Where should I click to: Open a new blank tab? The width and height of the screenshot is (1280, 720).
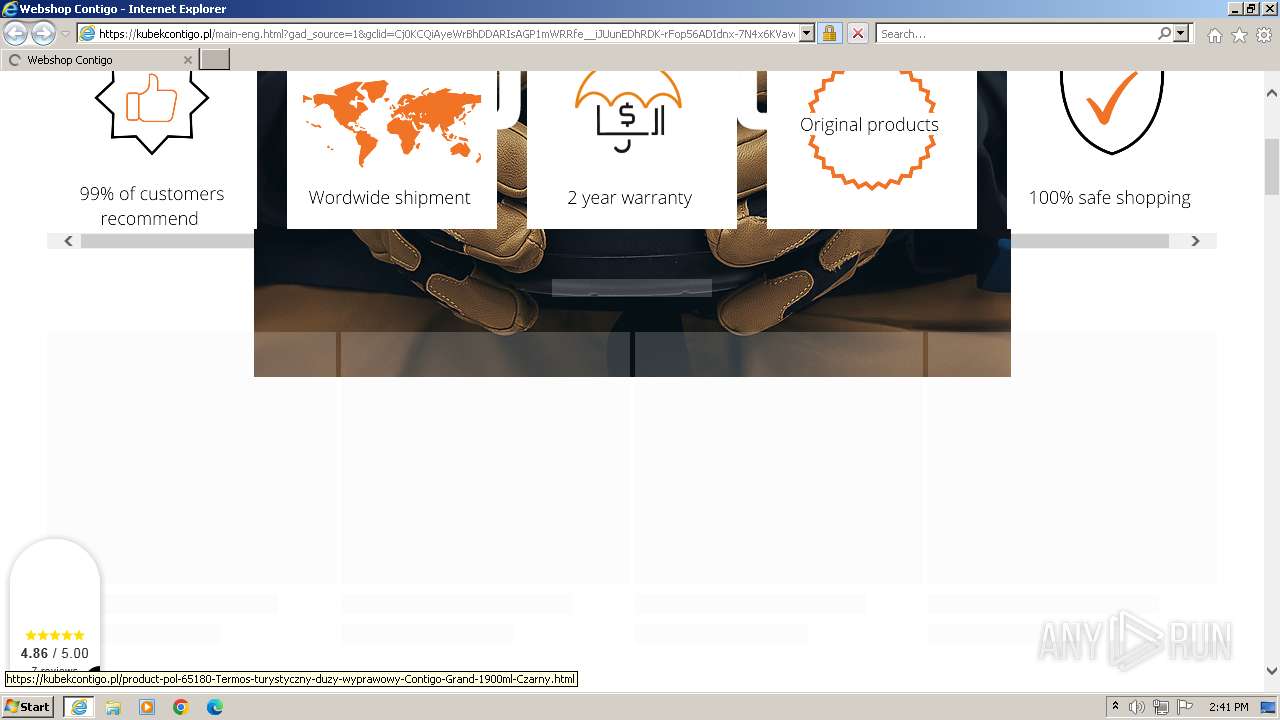click(x=215, y=60)
